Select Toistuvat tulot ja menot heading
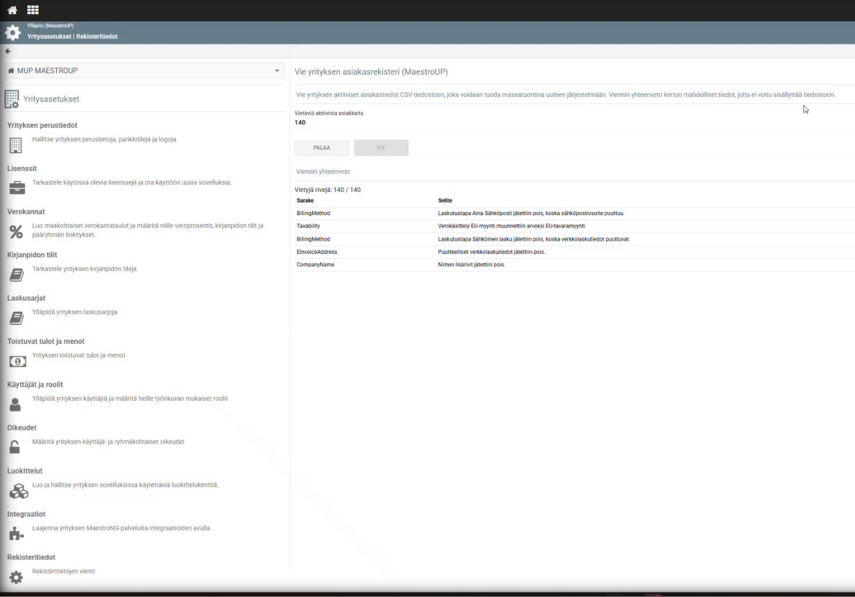The image size is (855, 597). tap(46, 341)
